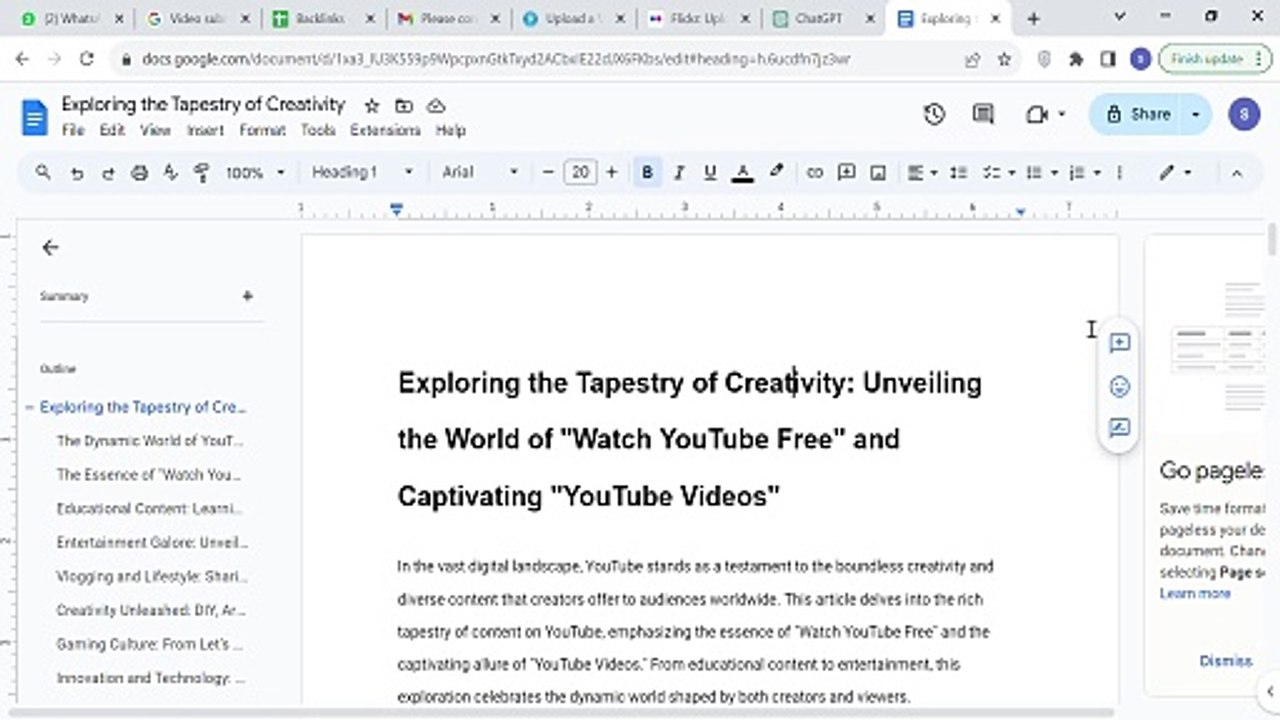Jump to 'Gaming Culture: From Let's...' outline item

150,644
